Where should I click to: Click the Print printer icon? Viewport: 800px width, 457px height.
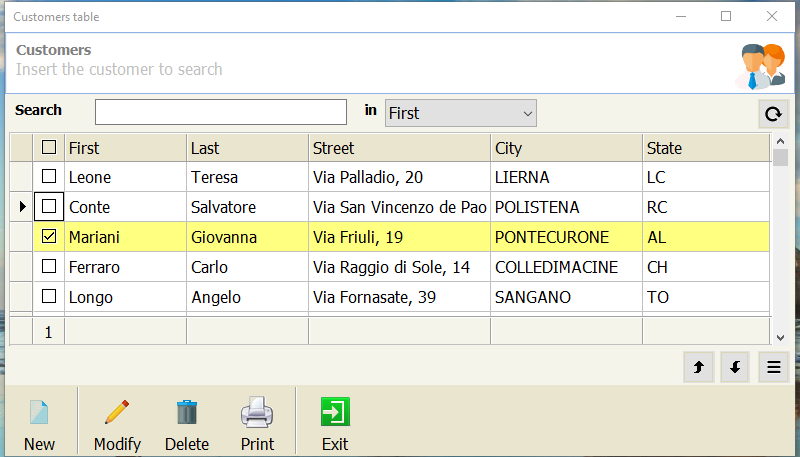[x=257, y=412]
